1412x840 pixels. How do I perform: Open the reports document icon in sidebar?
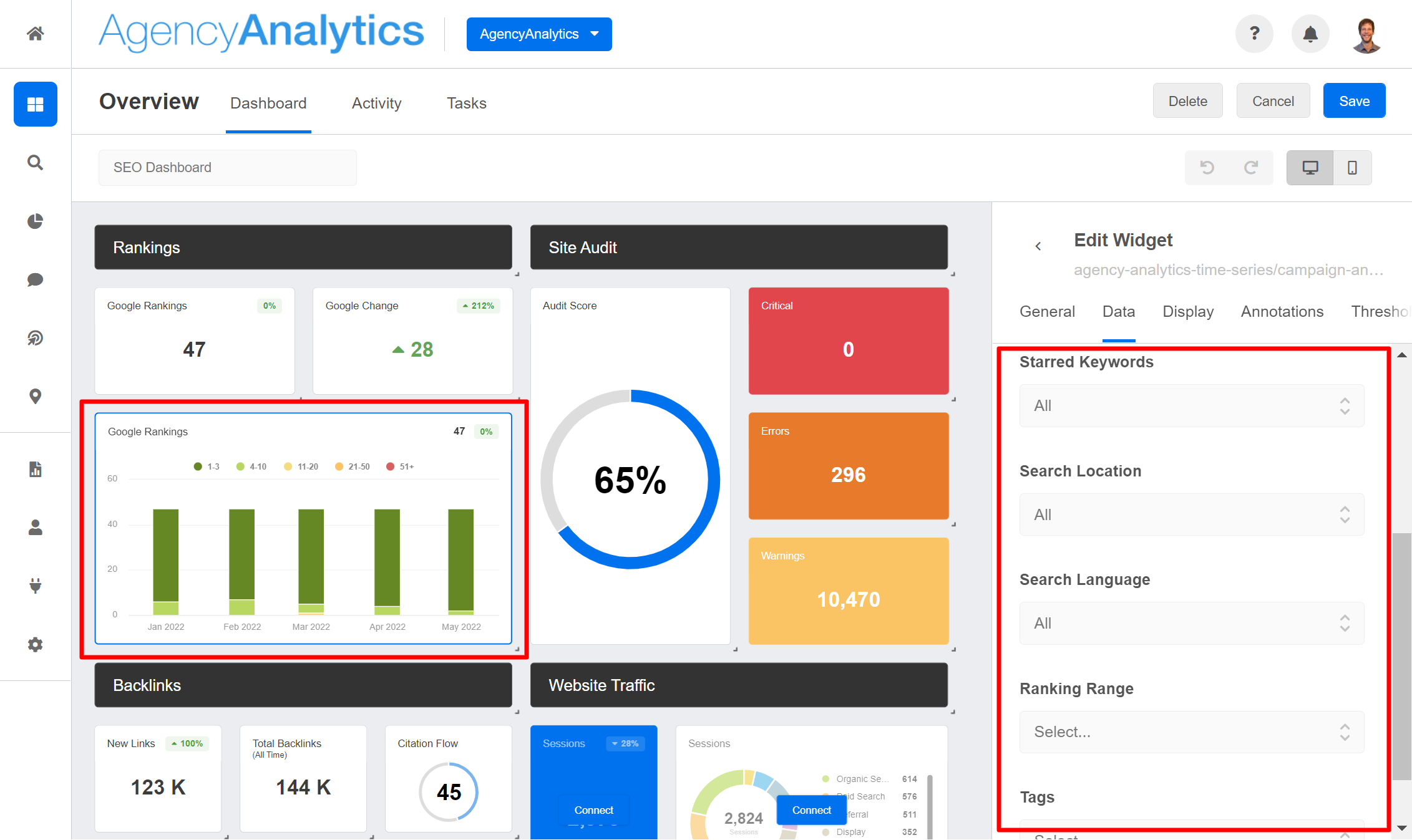tap(35, 469)
